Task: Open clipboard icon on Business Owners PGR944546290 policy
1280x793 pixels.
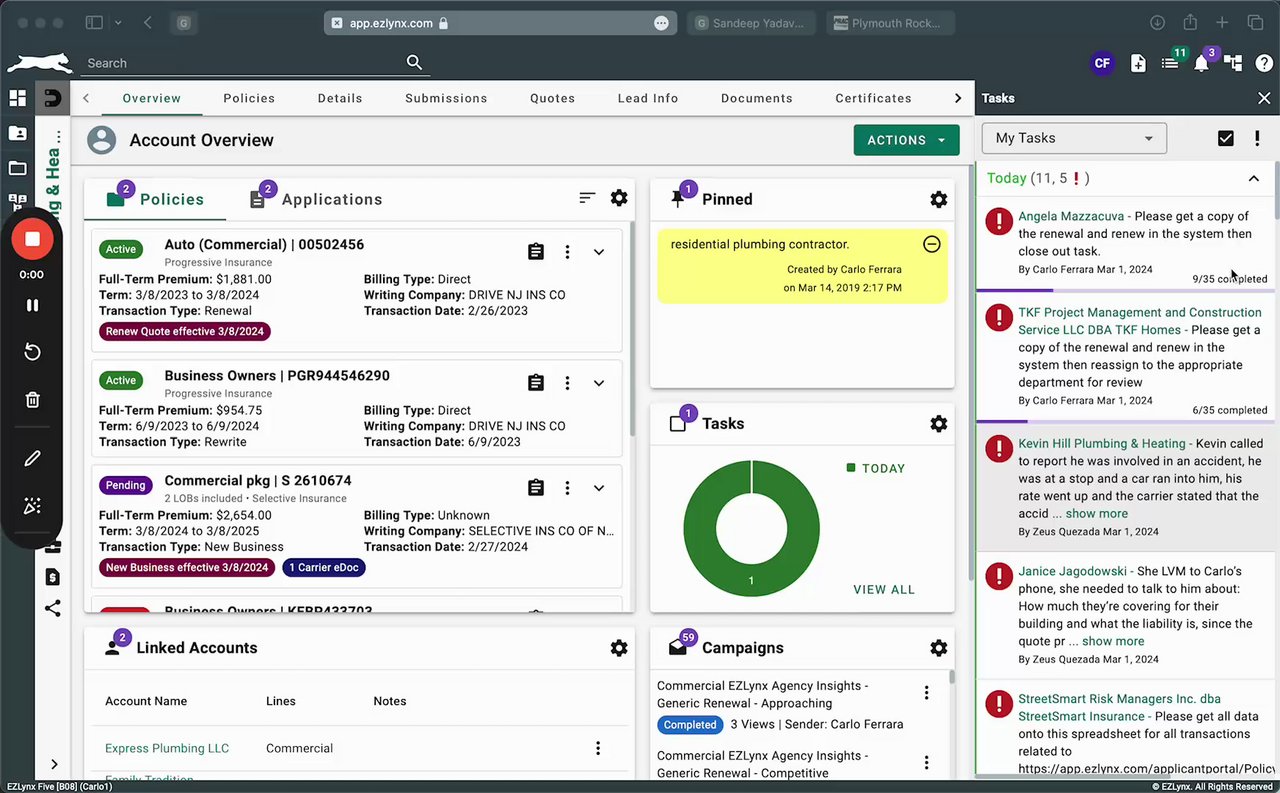Action: point(536,383)
